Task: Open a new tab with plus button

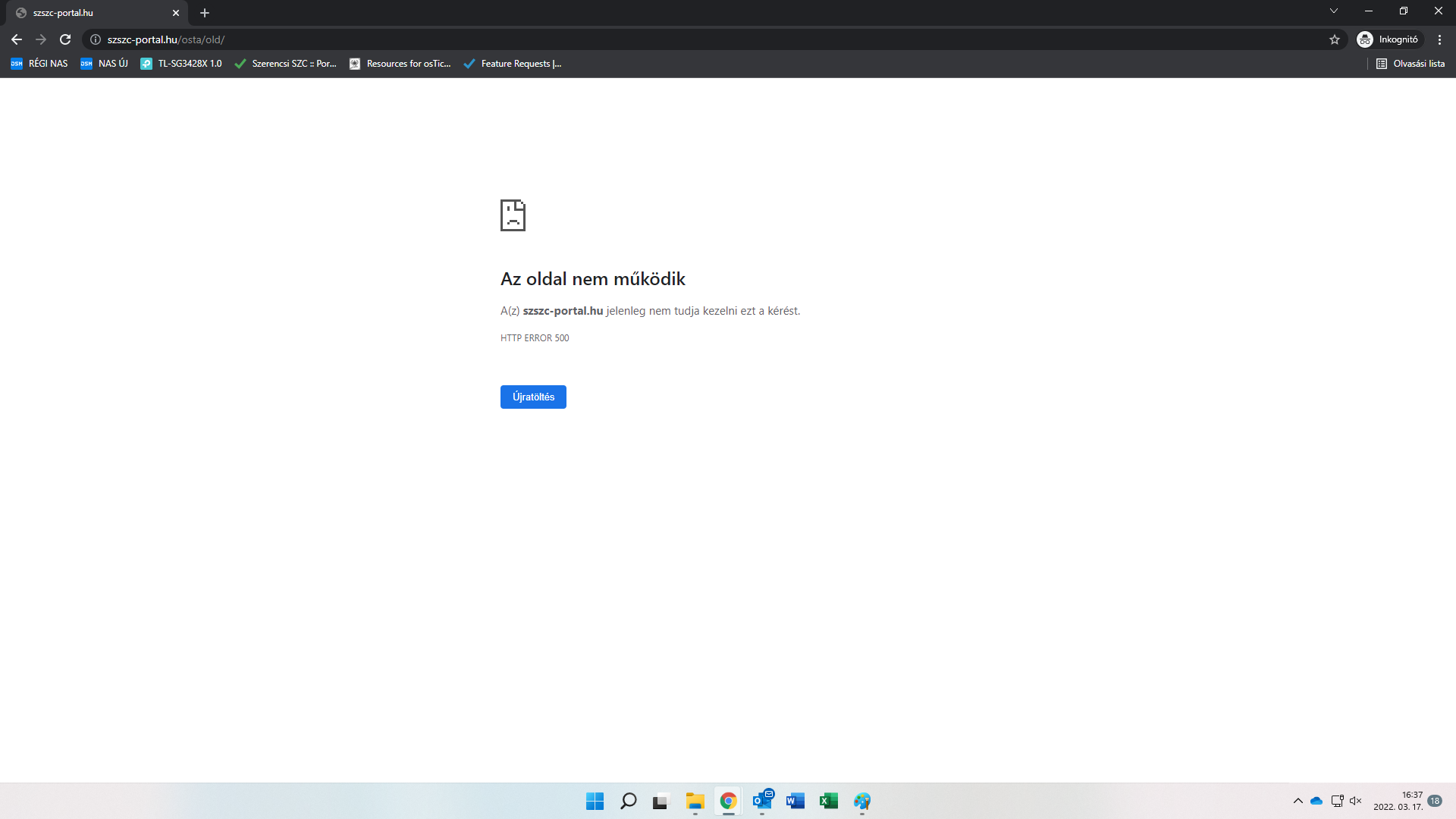Action: click(205, 13)
